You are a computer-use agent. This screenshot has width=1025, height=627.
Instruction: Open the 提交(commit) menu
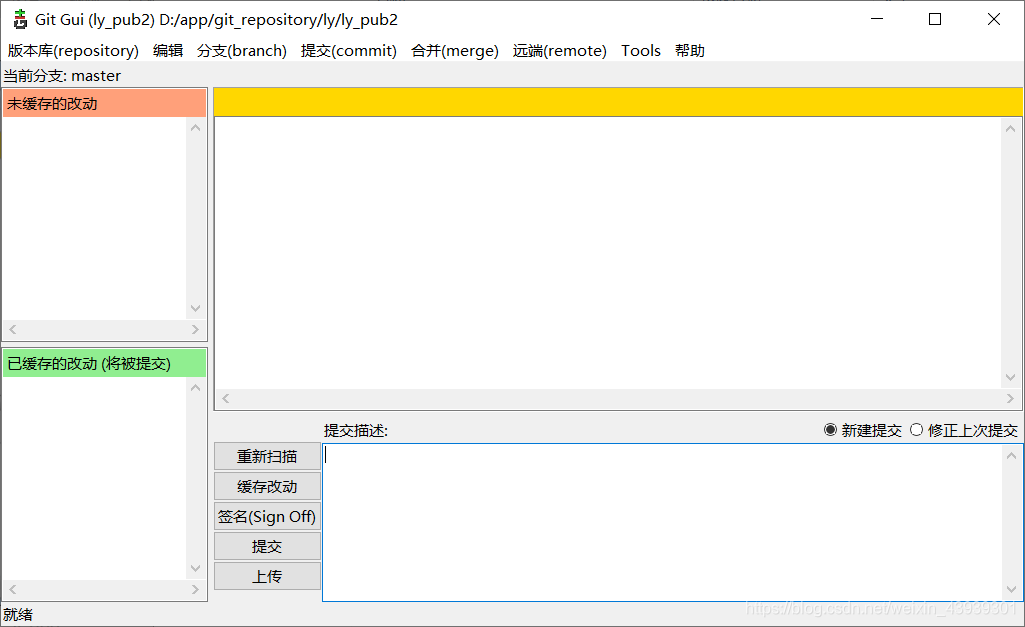click(348, 50)
